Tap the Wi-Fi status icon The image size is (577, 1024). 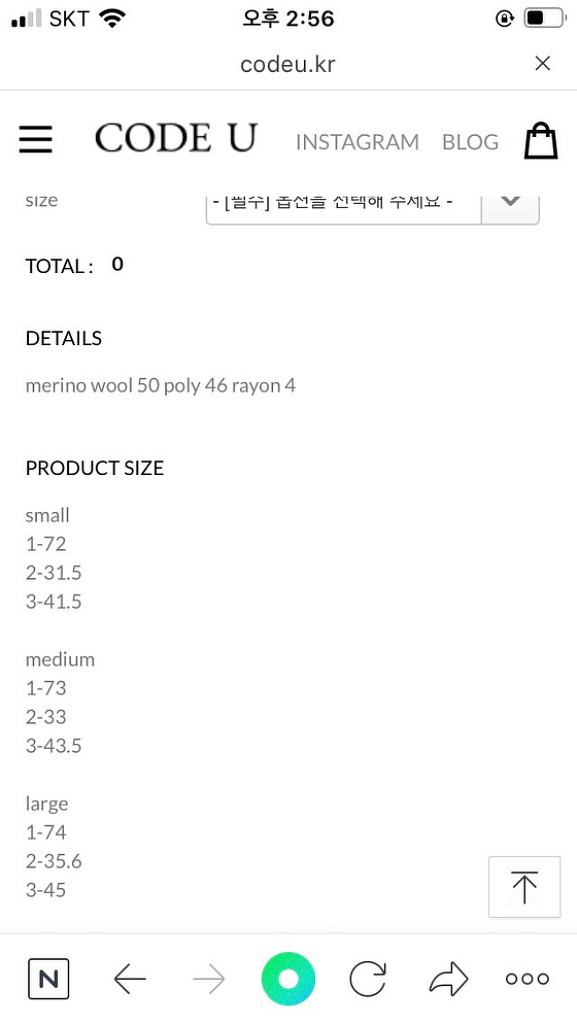coord(113,18)
